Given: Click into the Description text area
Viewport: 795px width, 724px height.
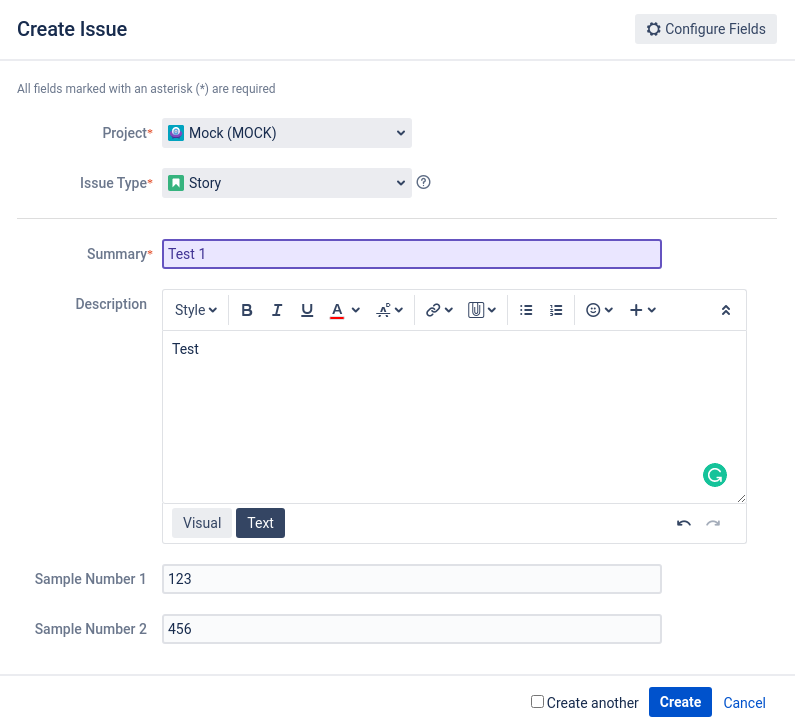Looking at the screenshot, I should pos(454,417).
